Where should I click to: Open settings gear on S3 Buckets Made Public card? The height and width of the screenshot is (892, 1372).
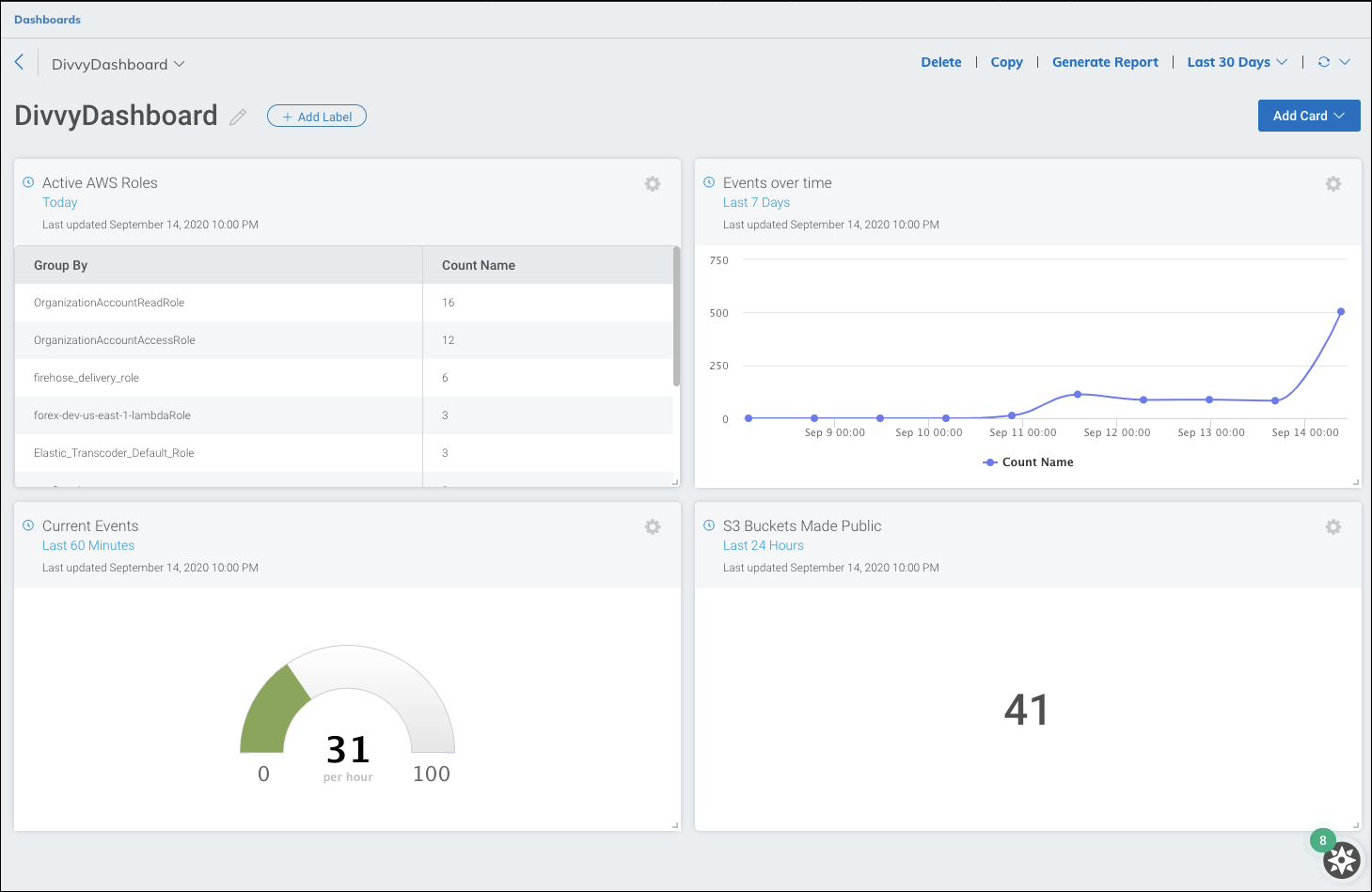point(1333,527)
